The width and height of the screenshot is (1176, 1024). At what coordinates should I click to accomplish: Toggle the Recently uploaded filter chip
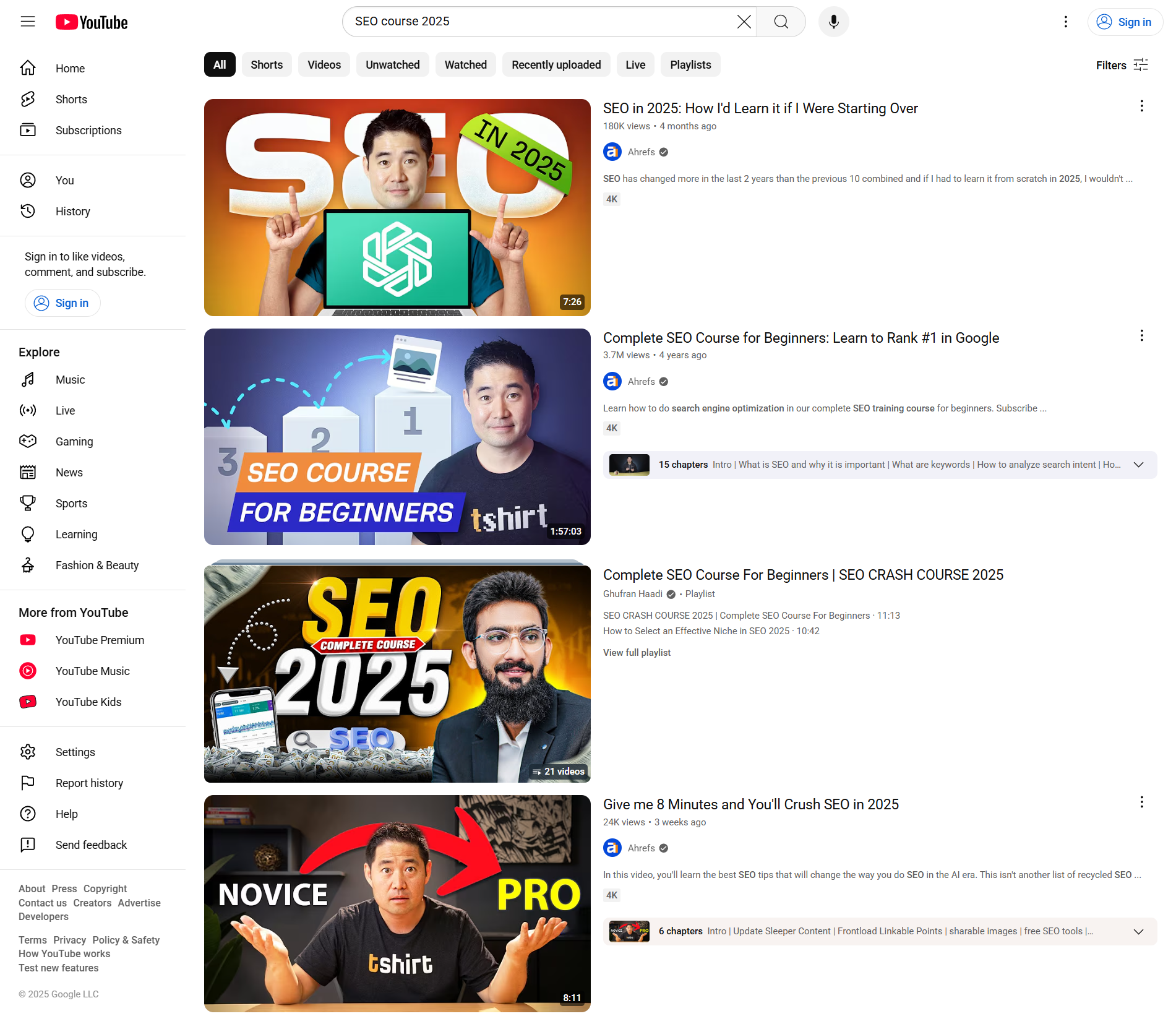tap(556, 64)
